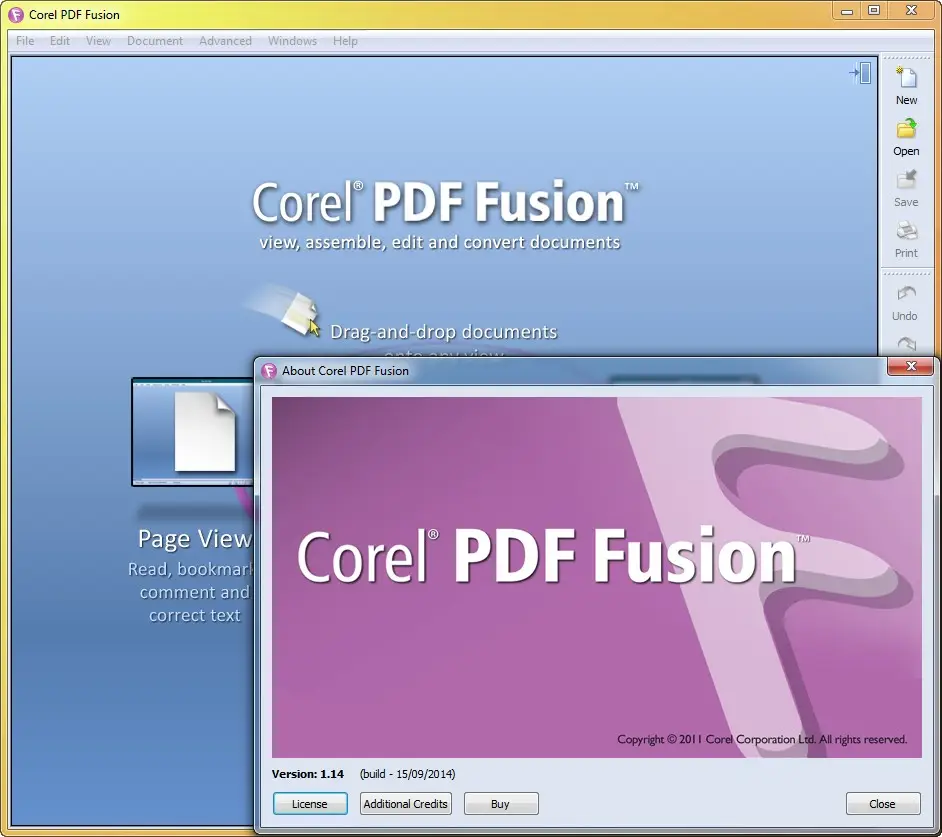Click the Corel PDF Fusion title bar app icon
The width and height of the screenshot is (942, 837).
[x=16, y=14]
